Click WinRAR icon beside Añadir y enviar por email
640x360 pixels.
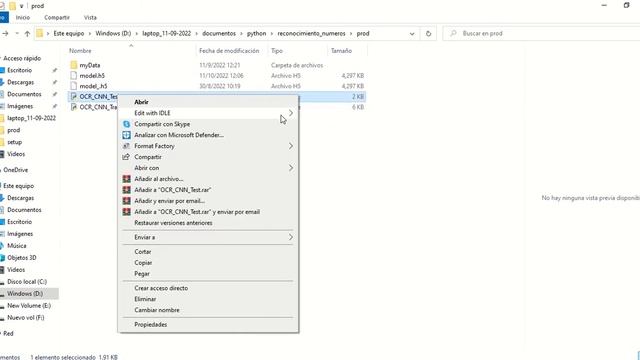(127, 201)
